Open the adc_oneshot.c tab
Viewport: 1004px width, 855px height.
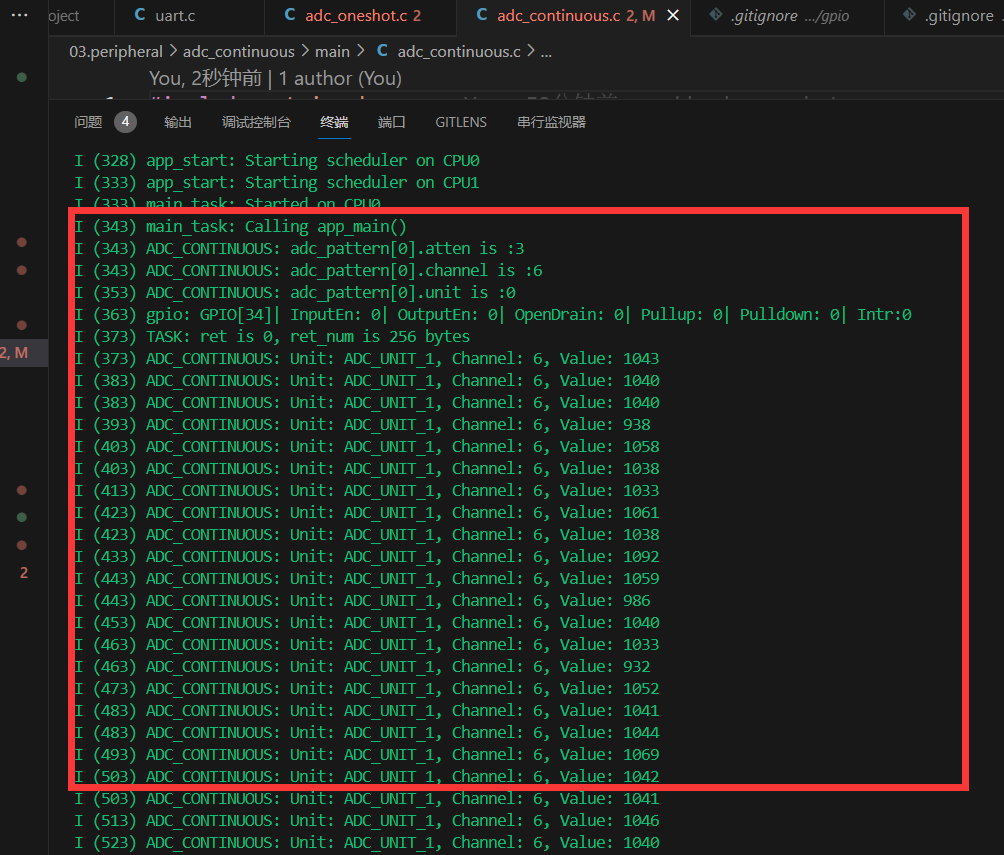pyautogui.click(x=356, y=15)
